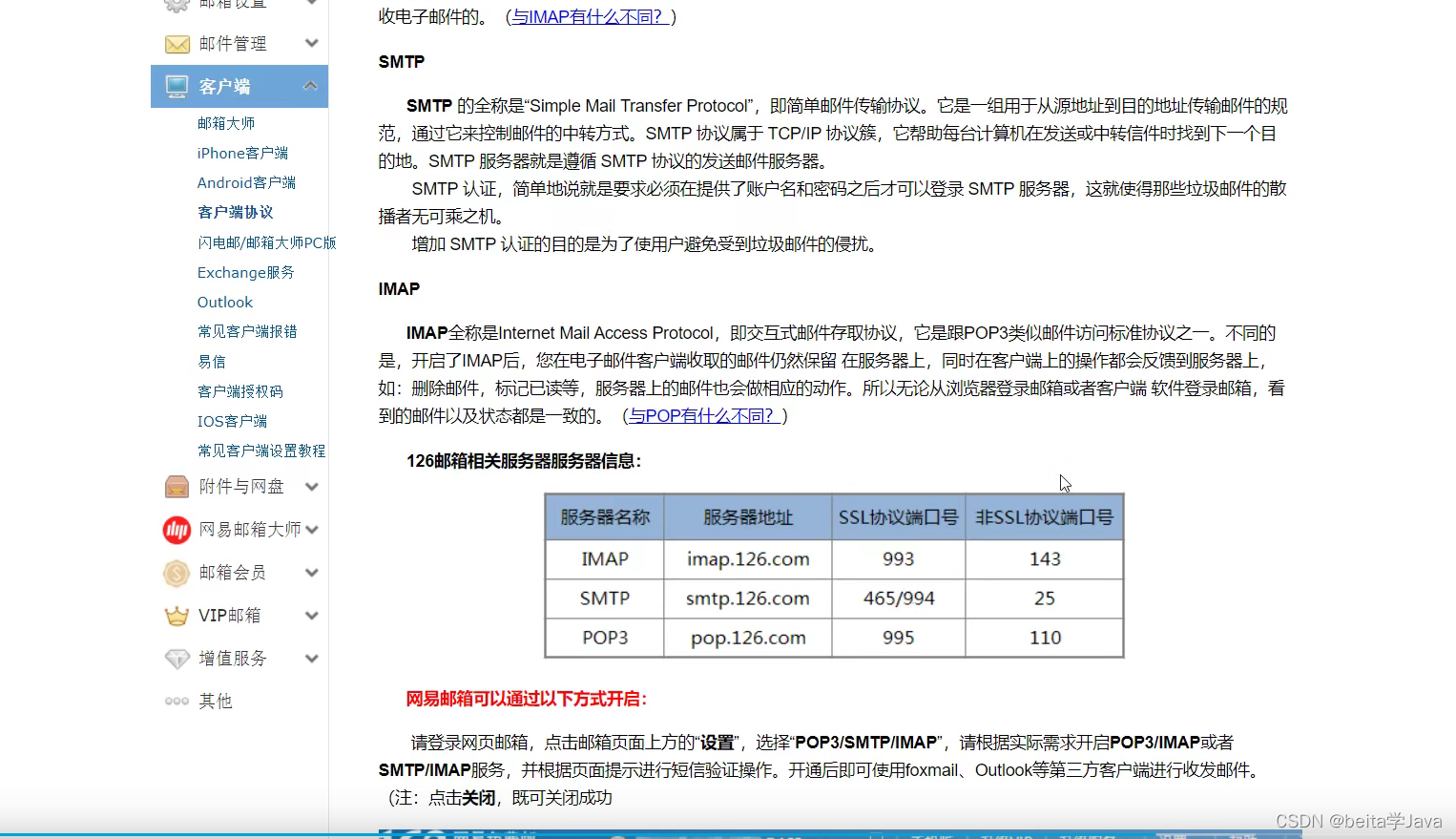The image size is (1456, 839).
Task: Select the 客户端 menu header
Action: coord(239,87)
